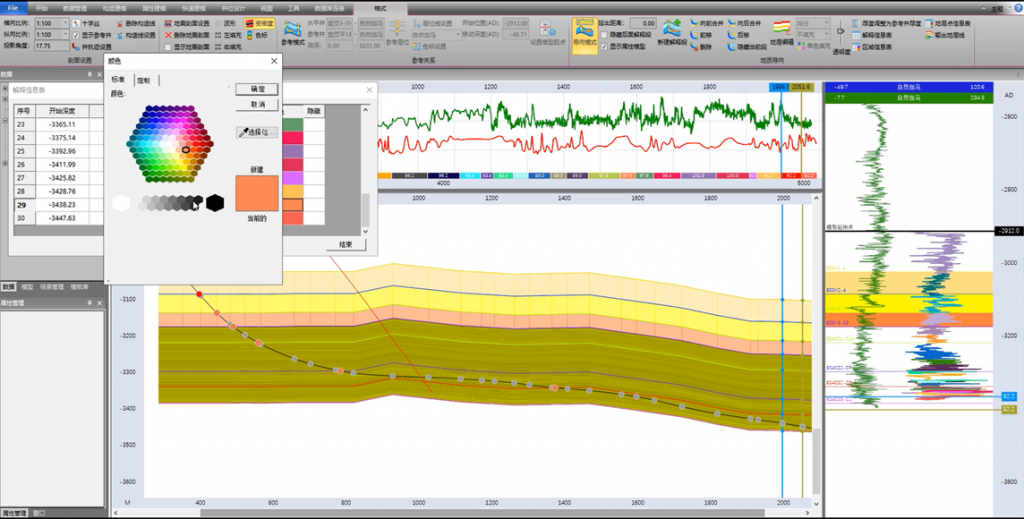Click 隐藏当前段 hide current segment

coord(747,47)
